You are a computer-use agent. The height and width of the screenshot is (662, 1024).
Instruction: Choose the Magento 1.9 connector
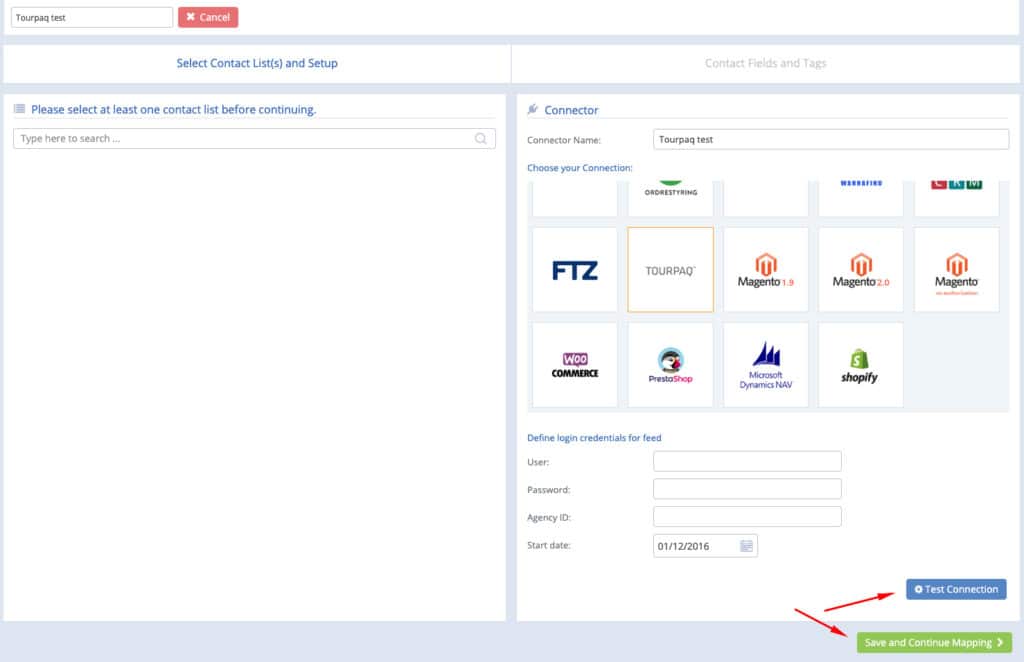pos(765,270)
